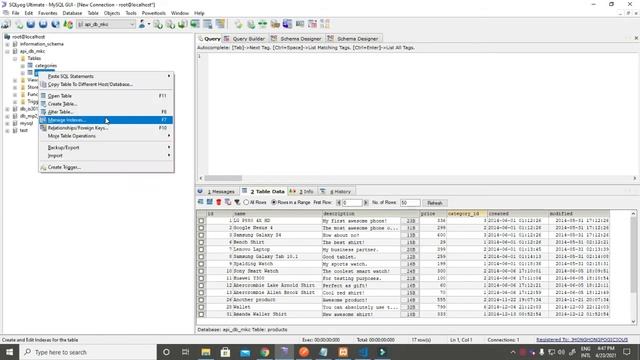Image resolution: width=640 pixels, height=360 pixels.
Task: Click the Query Builder tab icon
Action: [227, 39]
